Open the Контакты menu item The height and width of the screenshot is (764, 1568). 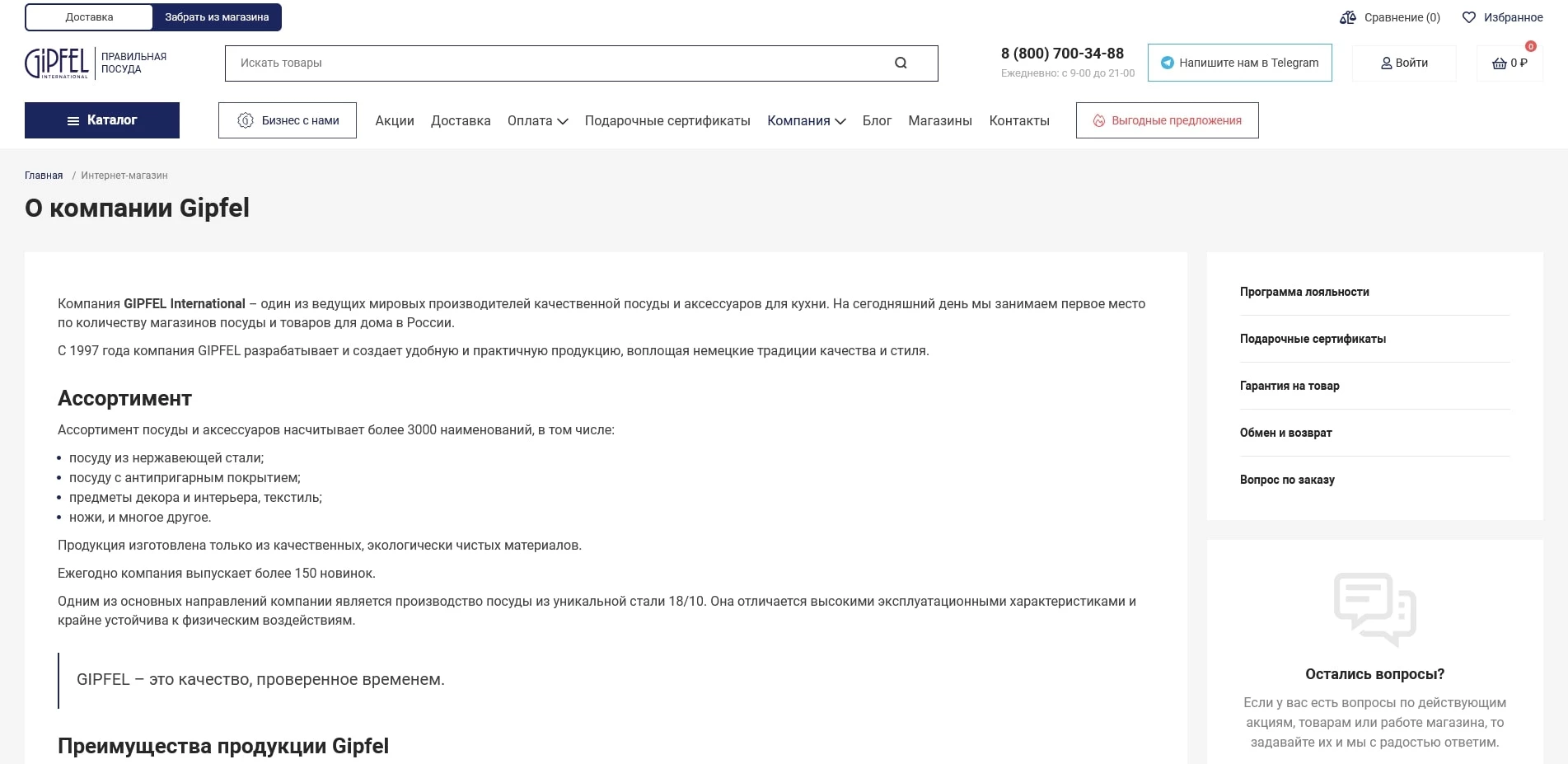pos(1019,120)
